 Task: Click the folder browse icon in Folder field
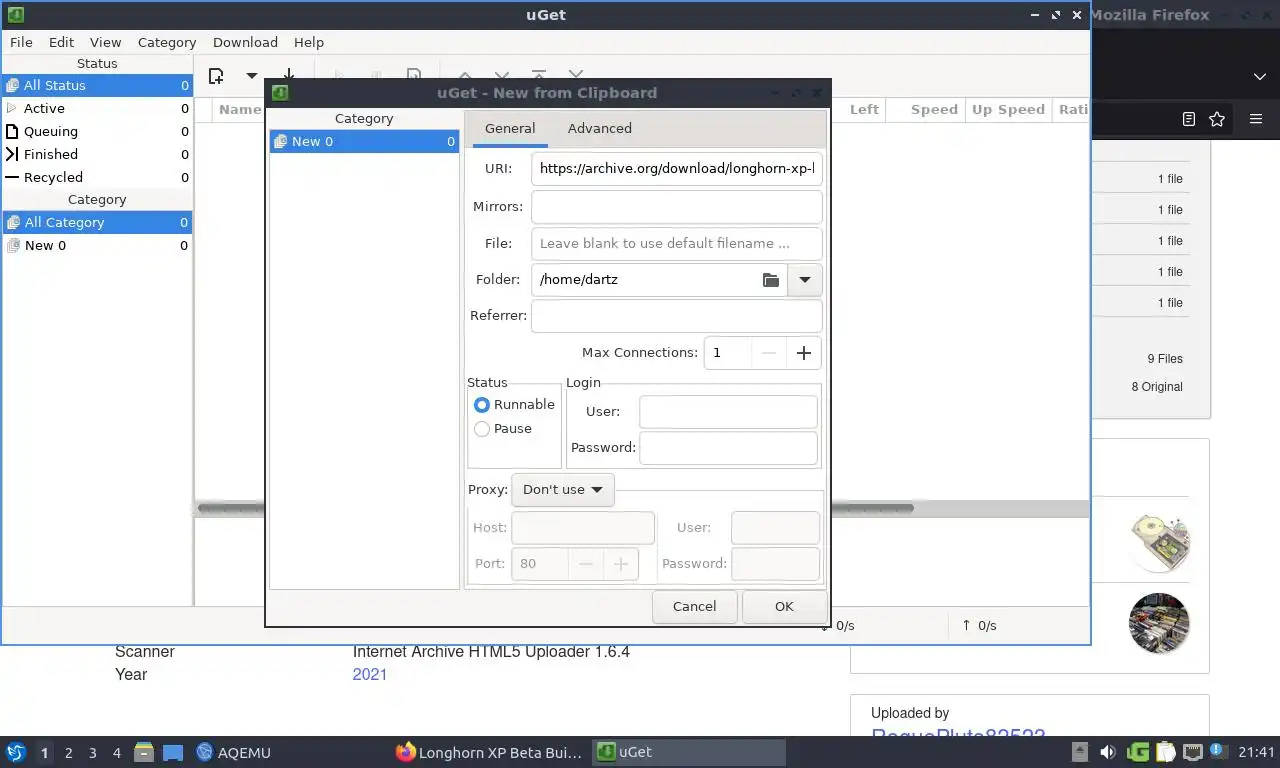coord(770,280)
